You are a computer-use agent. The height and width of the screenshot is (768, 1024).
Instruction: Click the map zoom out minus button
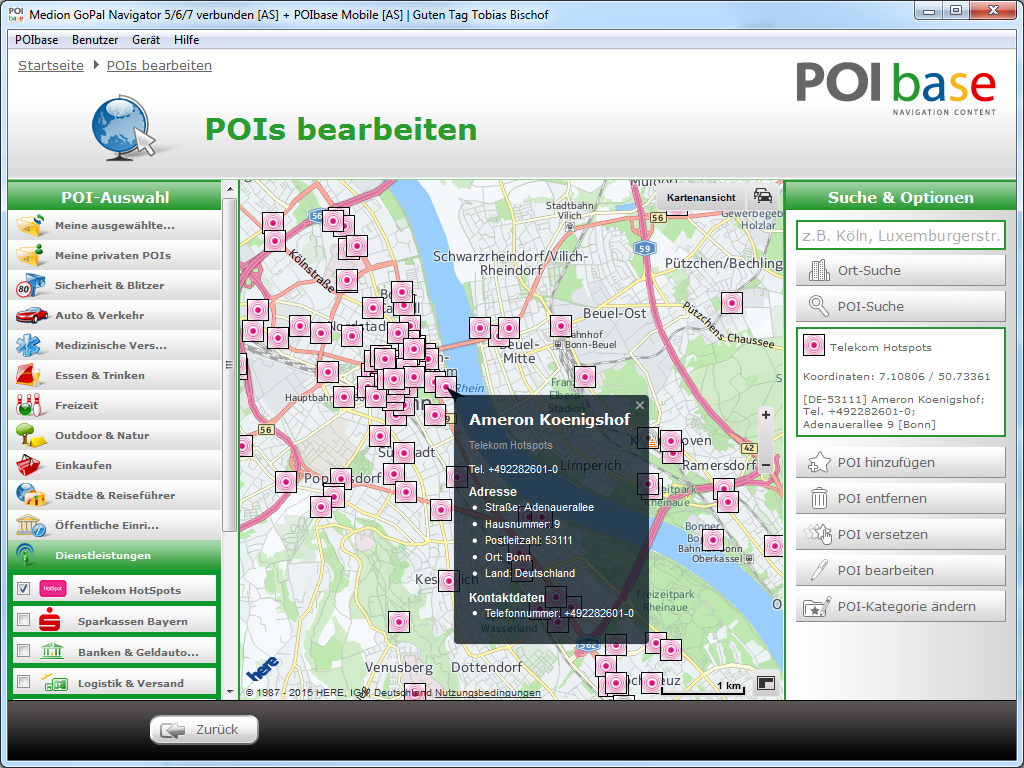point(766,464)
